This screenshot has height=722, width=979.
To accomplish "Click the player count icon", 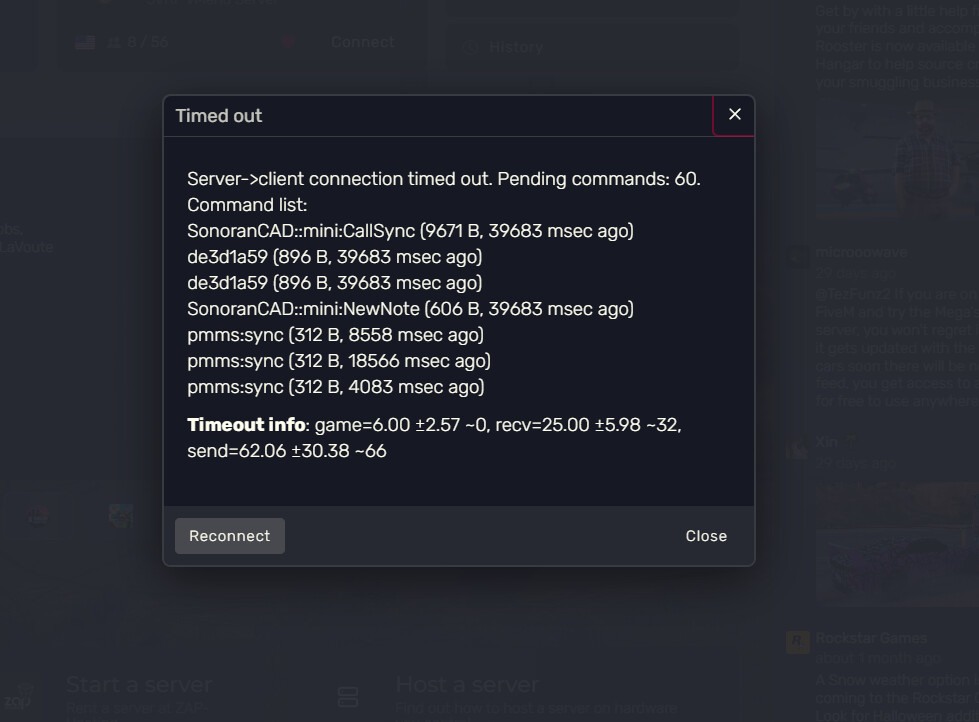I will pos(113,42).
